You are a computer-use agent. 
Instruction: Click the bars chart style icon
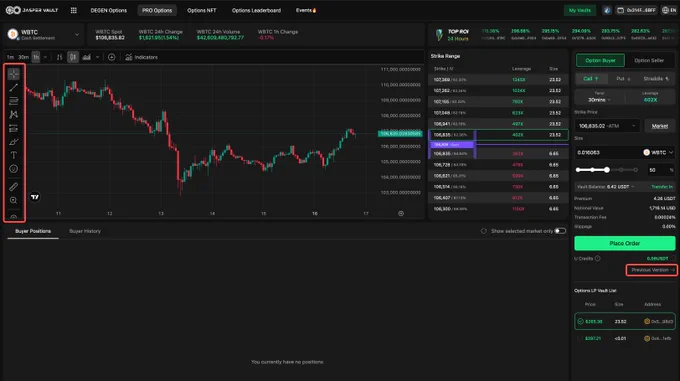(x=59, y=57)
